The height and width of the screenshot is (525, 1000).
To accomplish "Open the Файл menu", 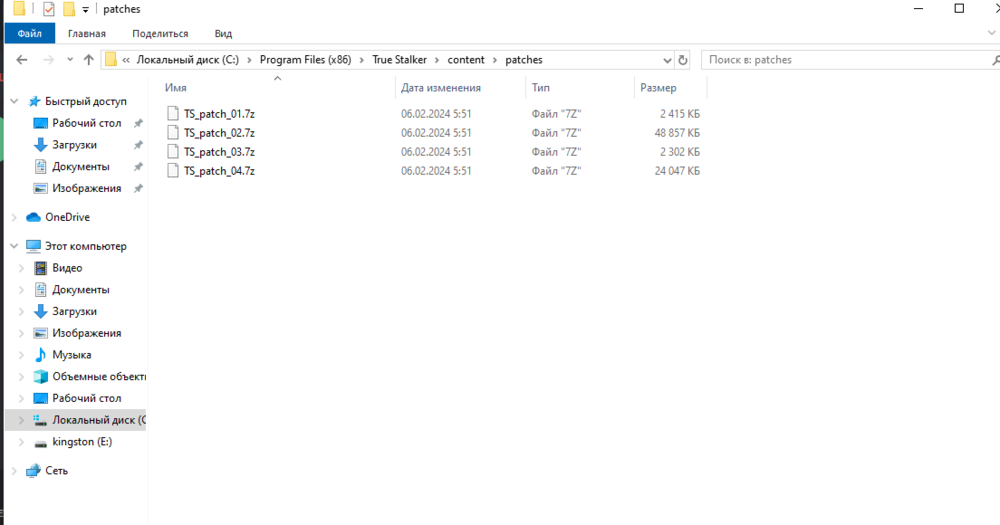I will pos(30,33).
